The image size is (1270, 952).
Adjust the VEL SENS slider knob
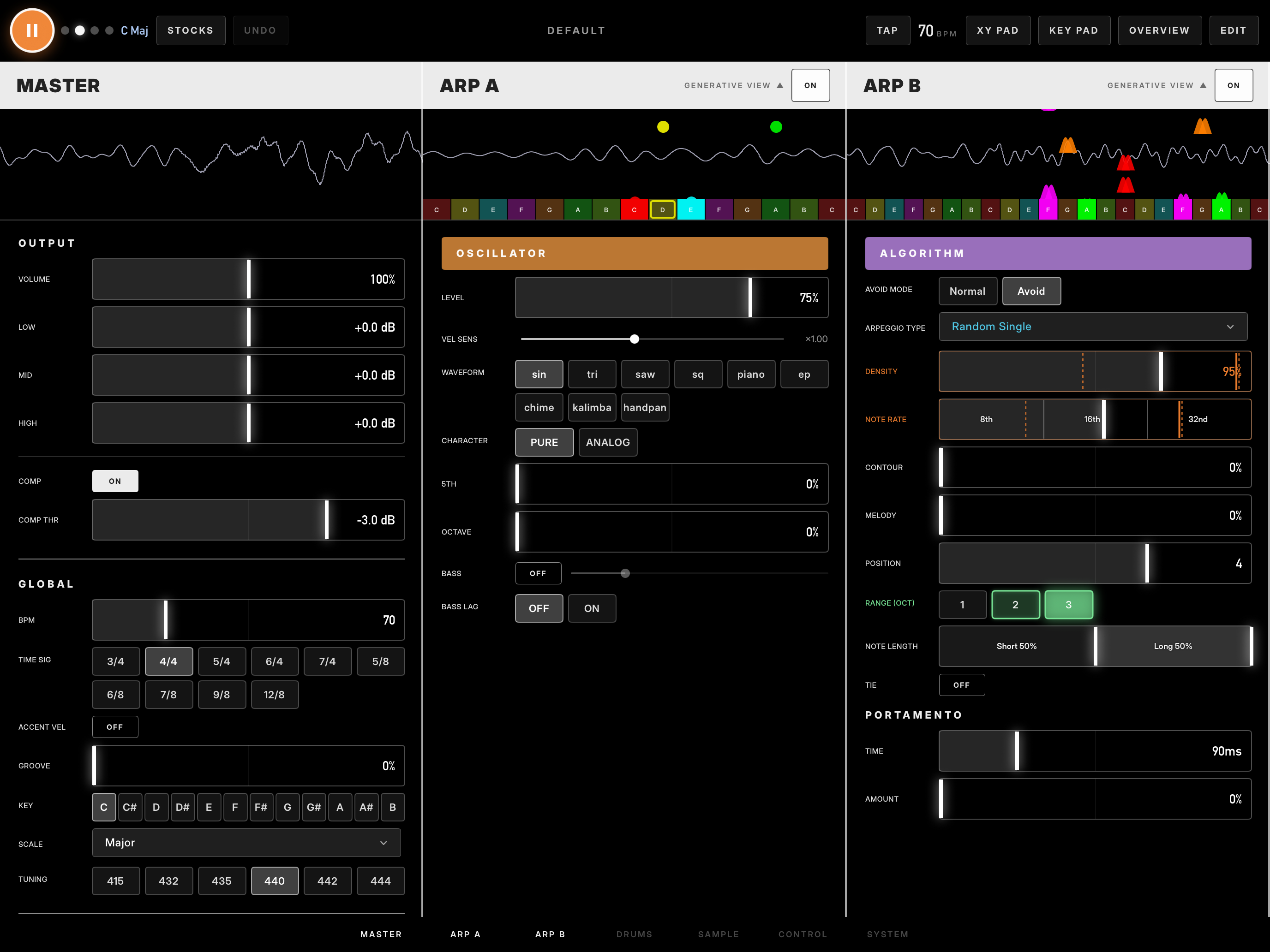tap(634, 339)
